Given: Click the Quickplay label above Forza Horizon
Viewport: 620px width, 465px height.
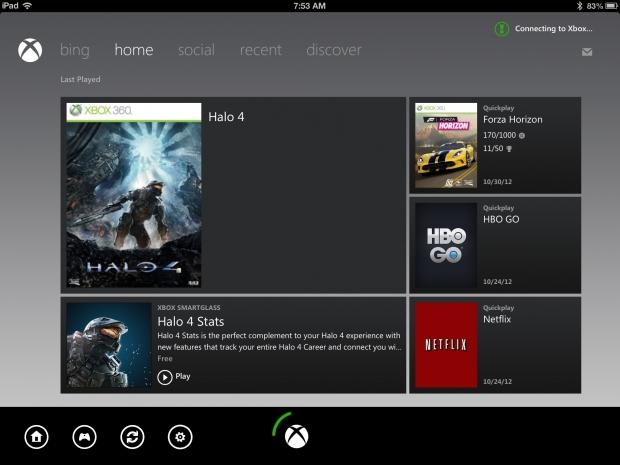Looking at the screenshot, I should [x=498, y=108].
